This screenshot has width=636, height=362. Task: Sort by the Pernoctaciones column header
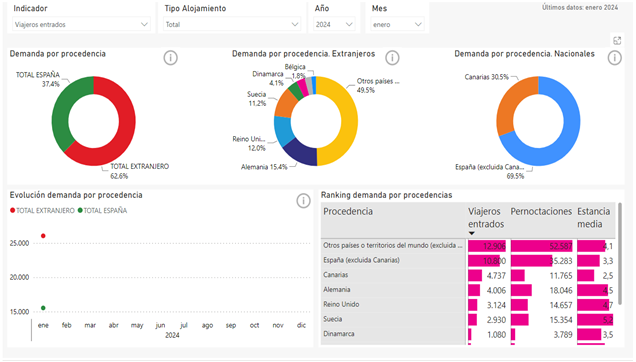541,211
